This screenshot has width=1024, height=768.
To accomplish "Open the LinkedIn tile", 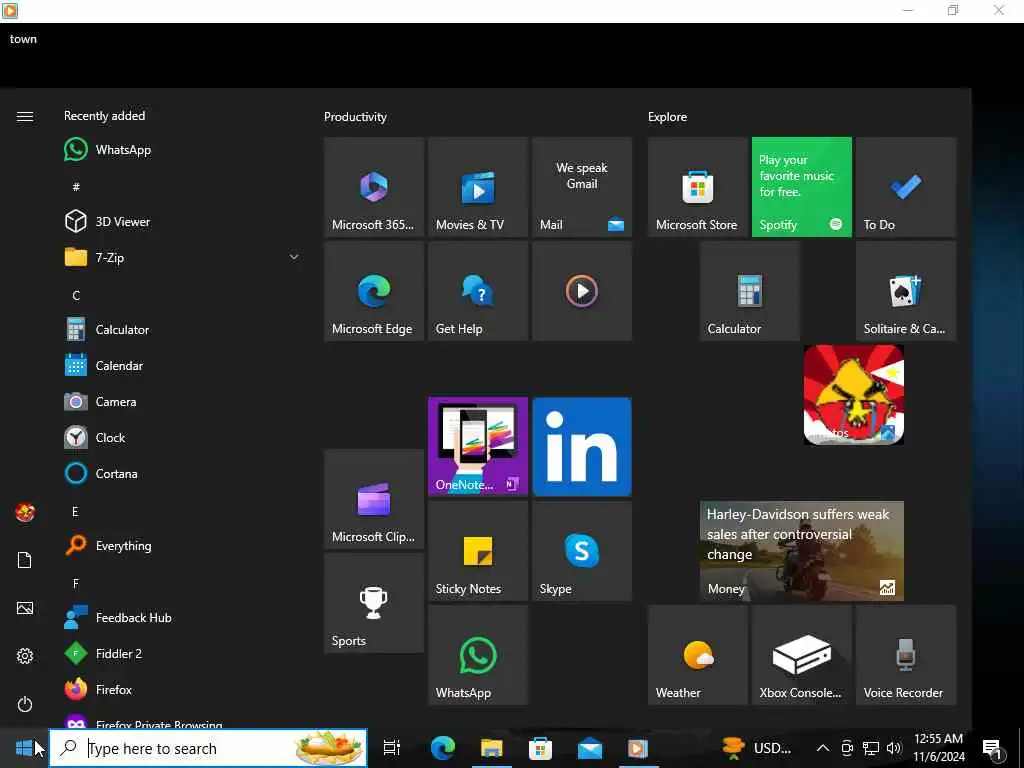I will pyautogui.click(x=582, y=447).
